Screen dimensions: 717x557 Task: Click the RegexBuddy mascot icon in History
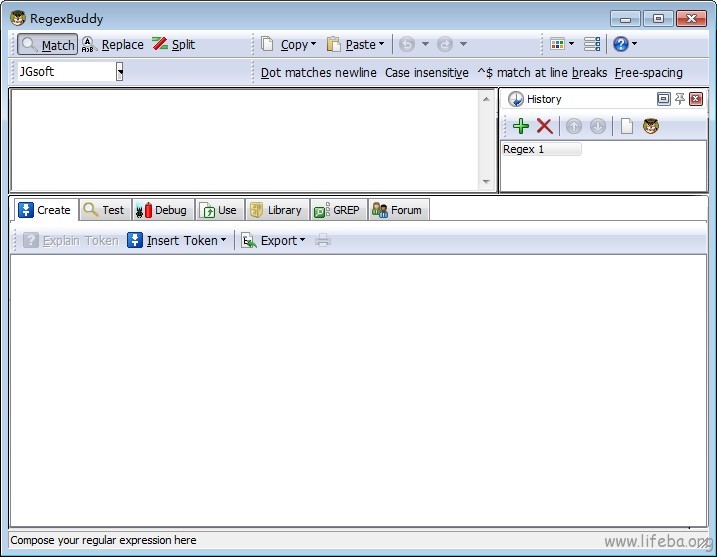coord(651,126)
